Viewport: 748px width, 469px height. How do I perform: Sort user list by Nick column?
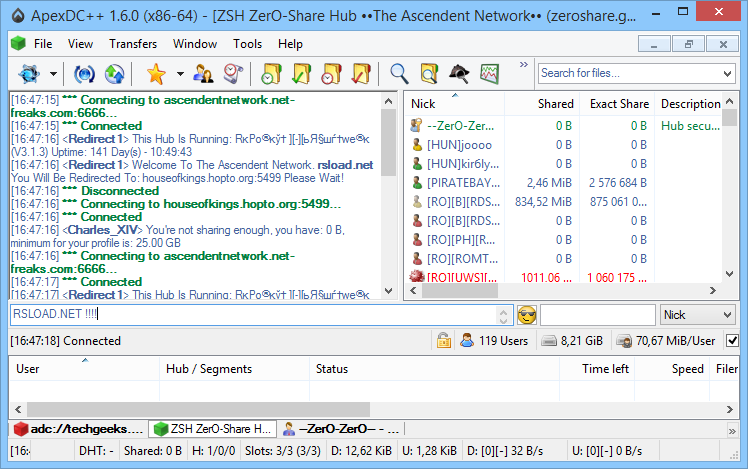[x=454, y=104]
